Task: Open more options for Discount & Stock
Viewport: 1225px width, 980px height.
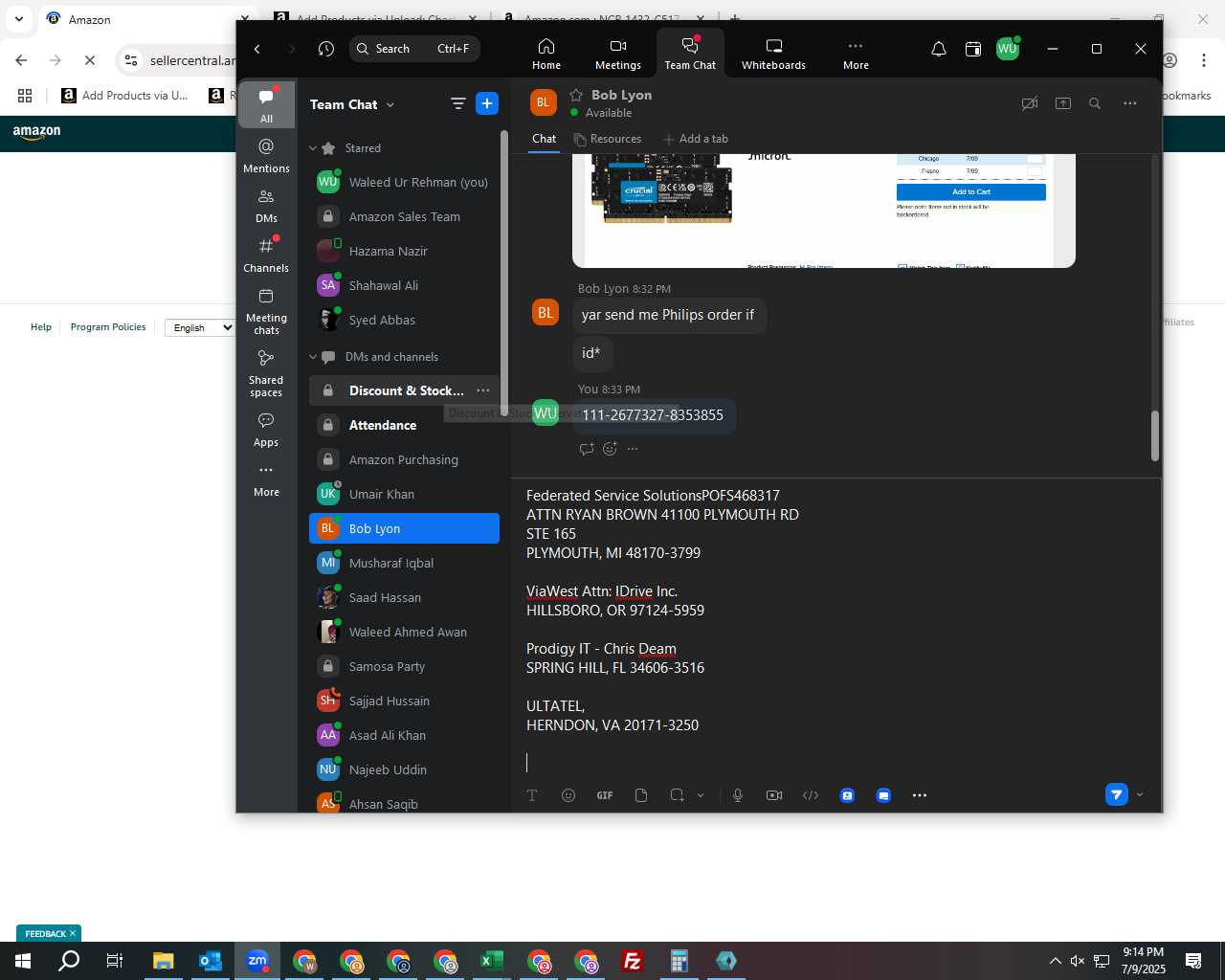Action: click(483, 390)
